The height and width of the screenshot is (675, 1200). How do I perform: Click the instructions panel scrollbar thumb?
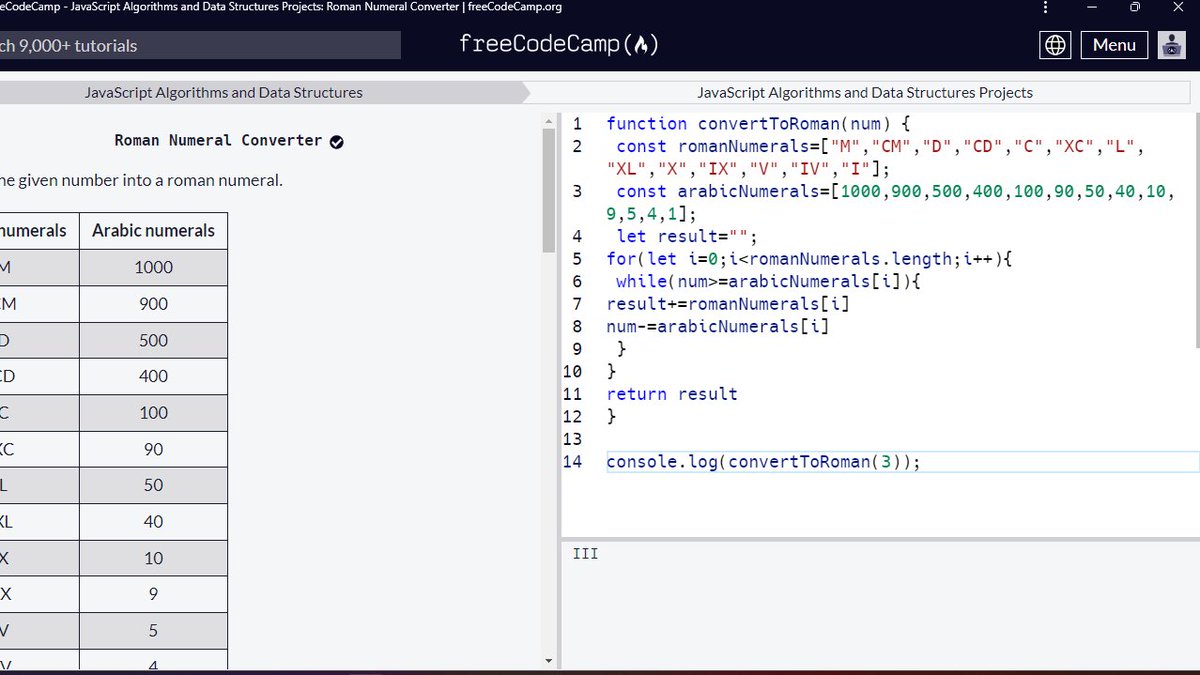point(548,190)
